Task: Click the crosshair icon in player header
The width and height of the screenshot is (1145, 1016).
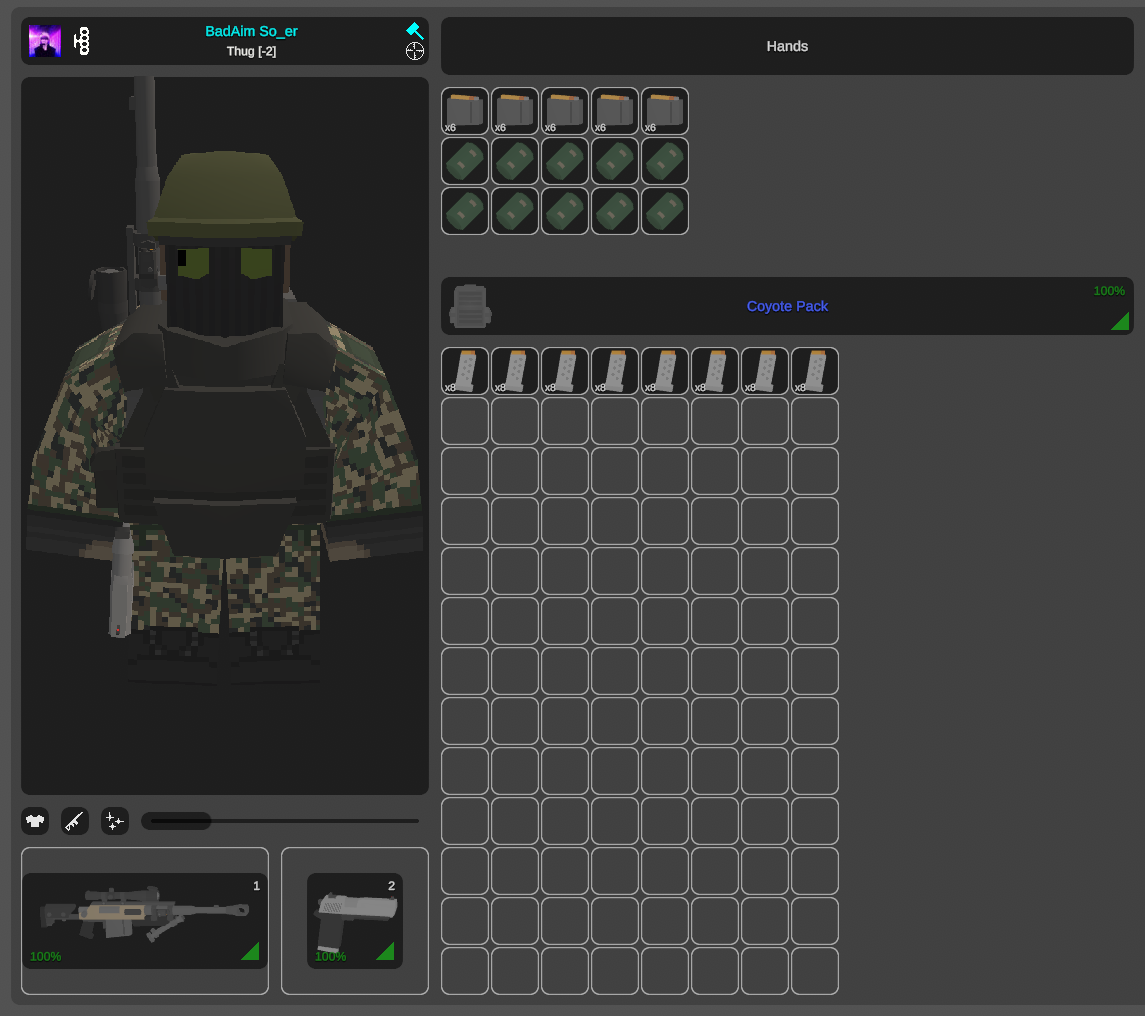Action: point(415,51)
